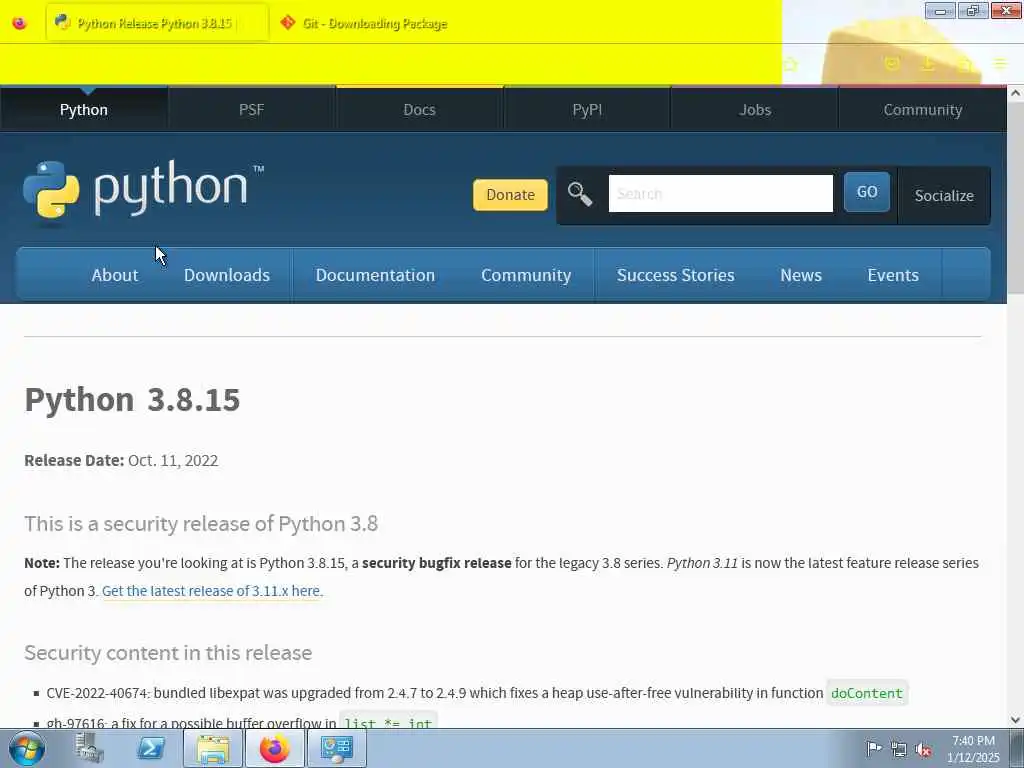1024x768 pixels.
Task: Open the clock showing 7:40 PM
Action: [973, 749]
